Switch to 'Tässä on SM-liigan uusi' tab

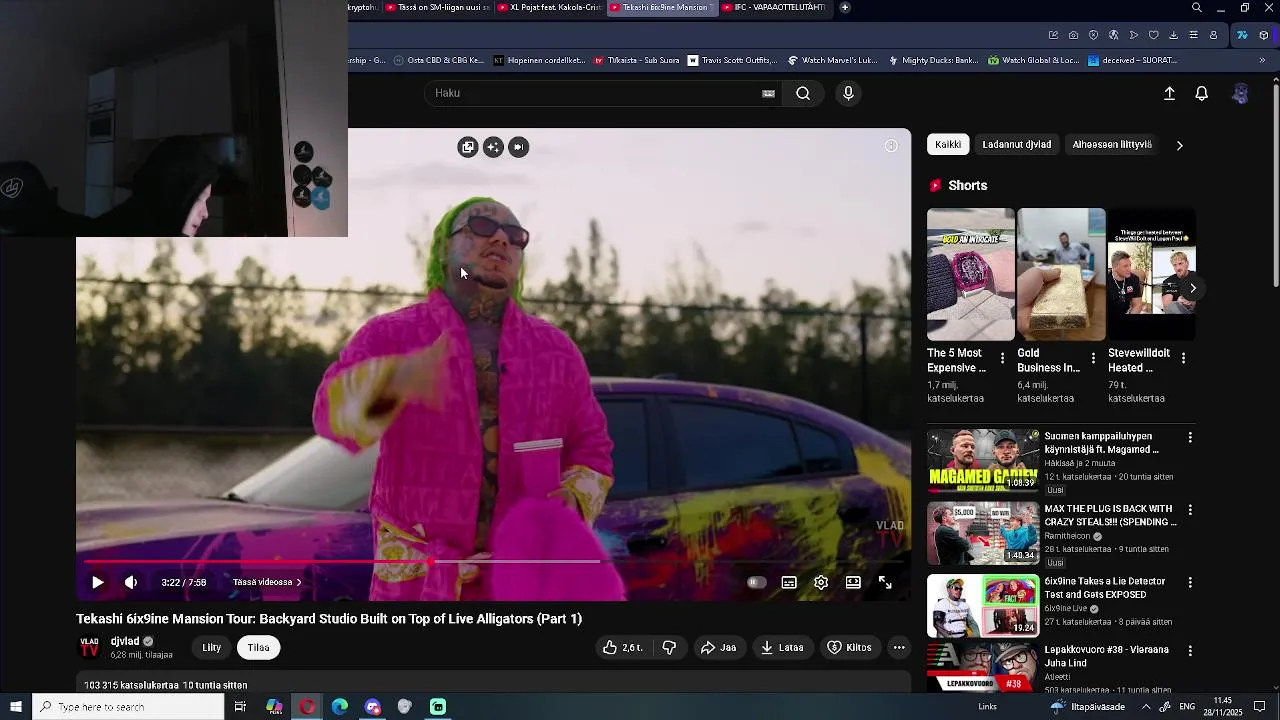click(437, 7)
